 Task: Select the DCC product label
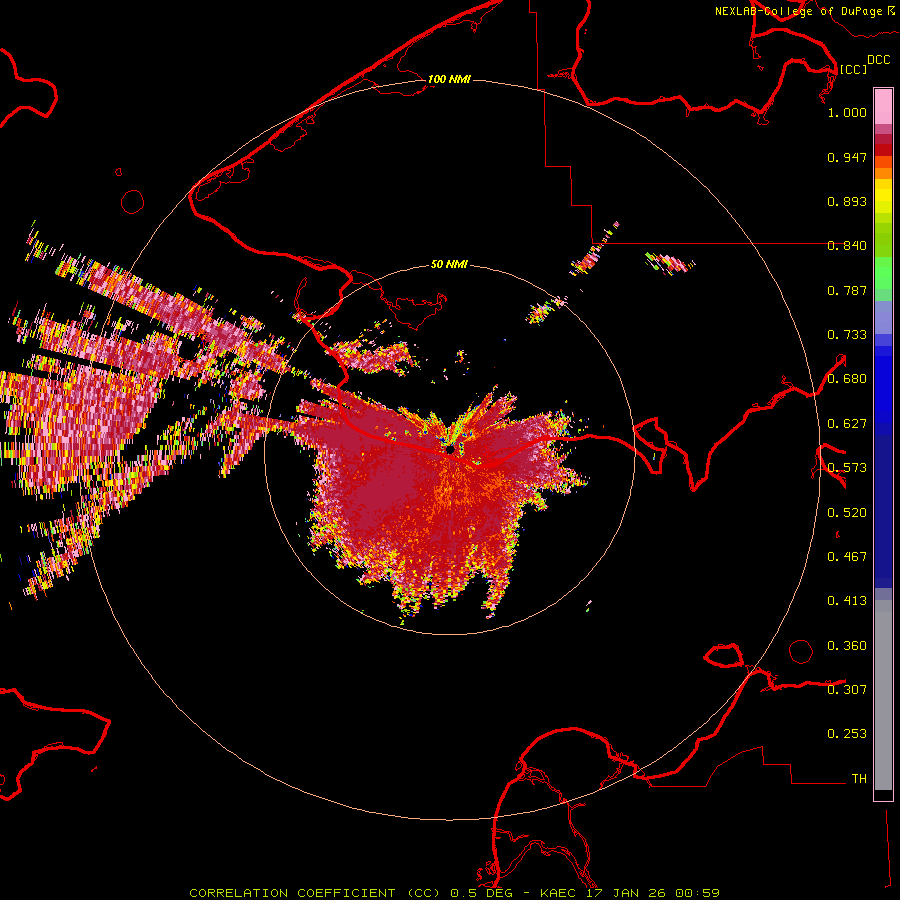click(878, 60)
